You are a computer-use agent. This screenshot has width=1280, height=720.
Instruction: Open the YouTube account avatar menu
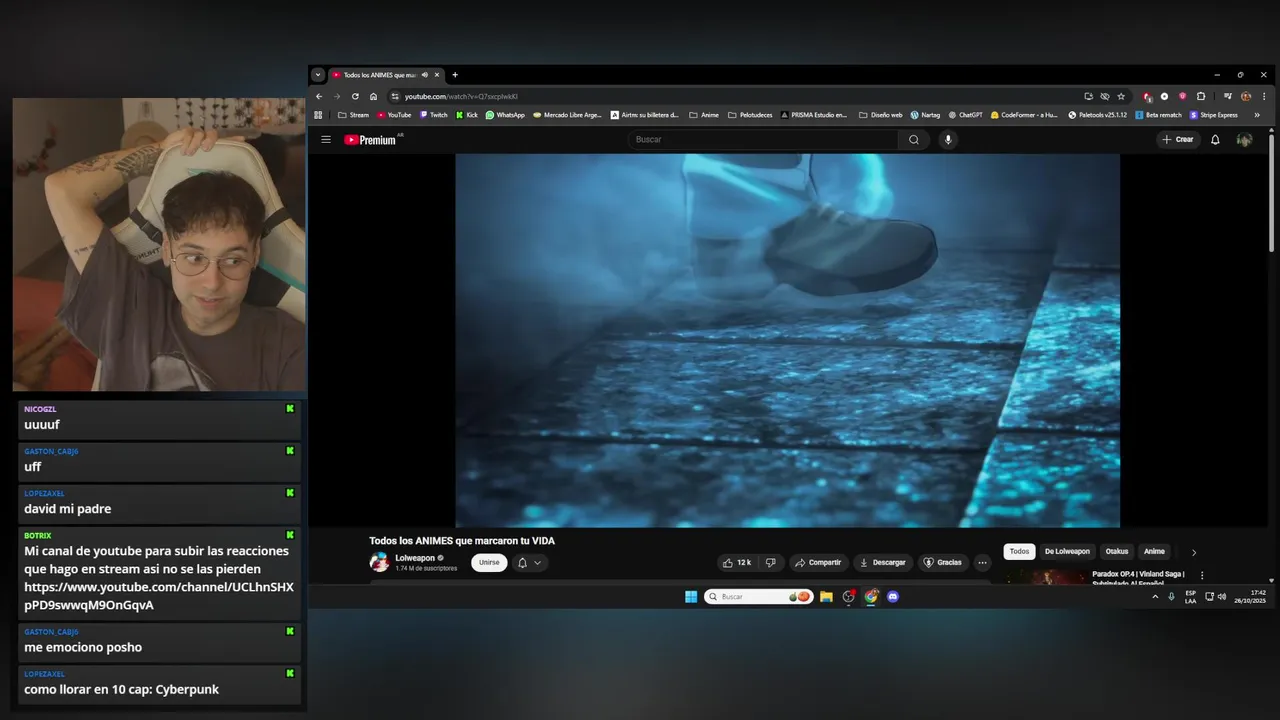(1244, 140)
